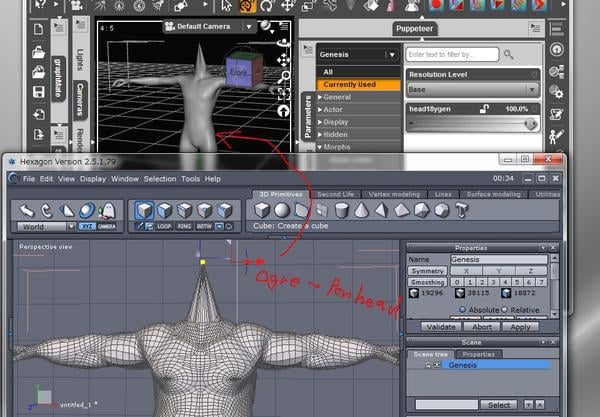This screenshot has width=600, height=417.
Task: Click the Symmetry button in Properties
Action: pos(428,271)
